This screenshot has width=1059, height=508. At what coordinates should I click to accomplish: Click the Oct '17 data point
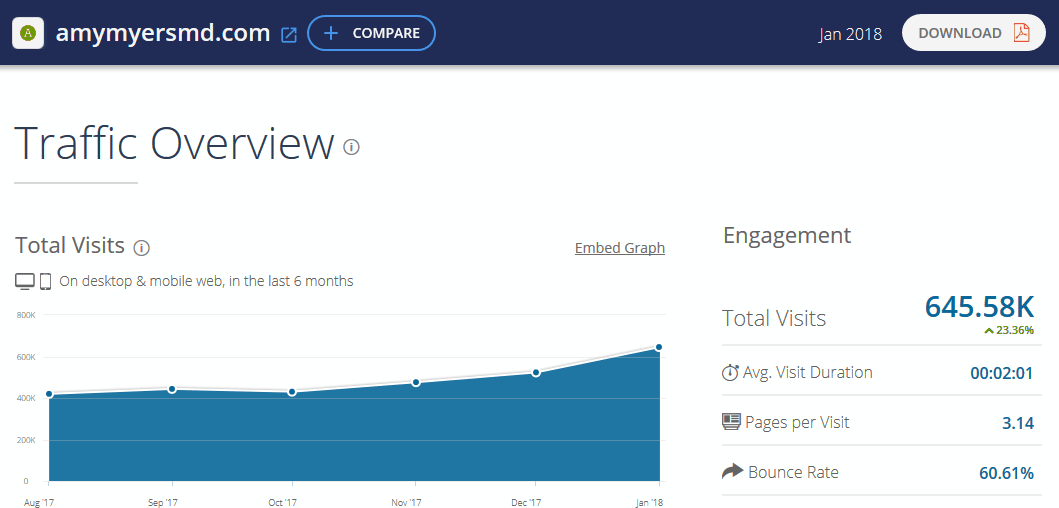[292, 392]
